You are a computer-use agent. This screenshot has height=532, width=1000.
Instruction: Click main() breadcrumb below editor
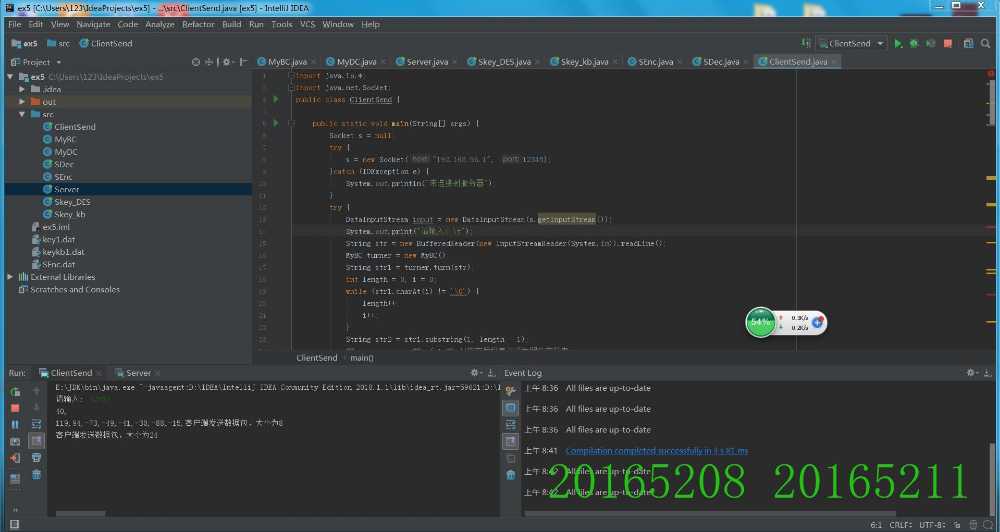(362, 358)
